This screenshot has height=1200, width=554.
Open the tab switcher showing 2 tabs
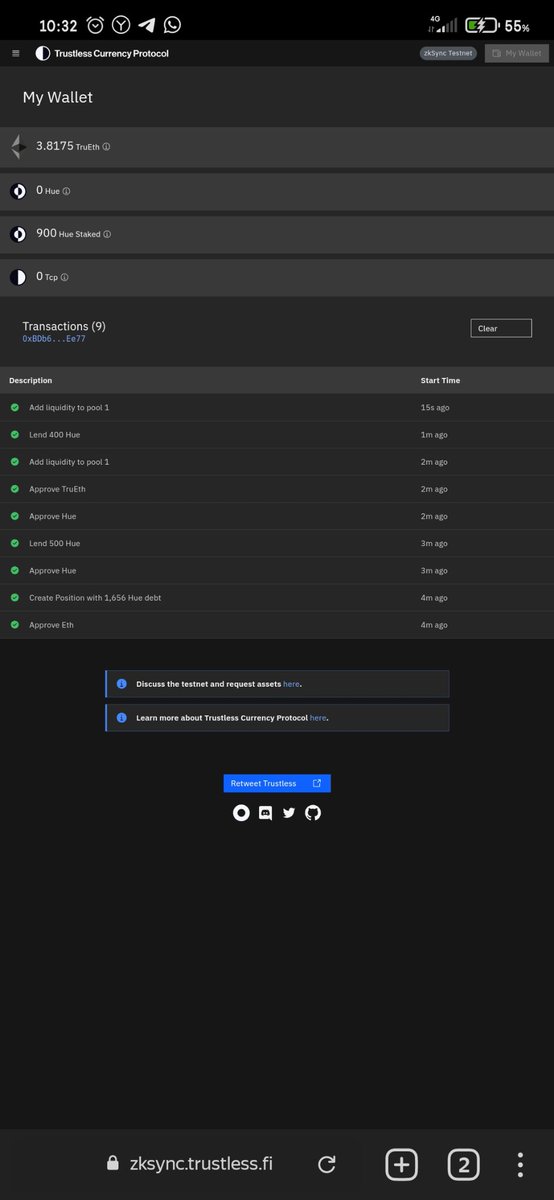pos(463,1164)
